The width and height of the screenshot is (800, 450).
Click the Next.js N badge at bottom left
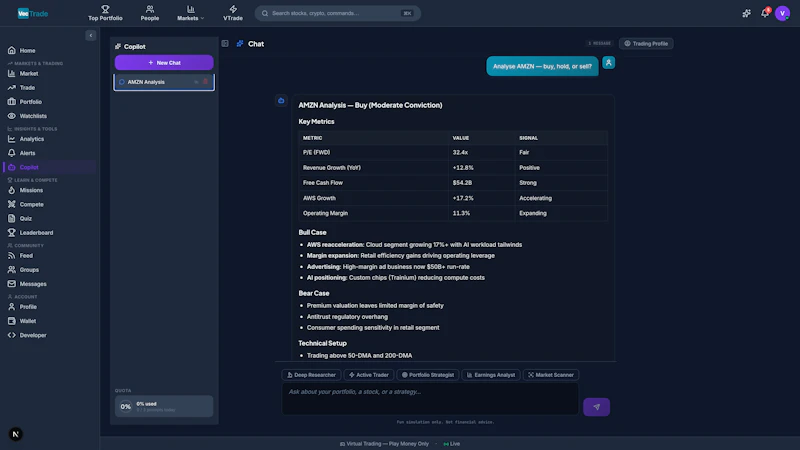[x=15, y=434]
